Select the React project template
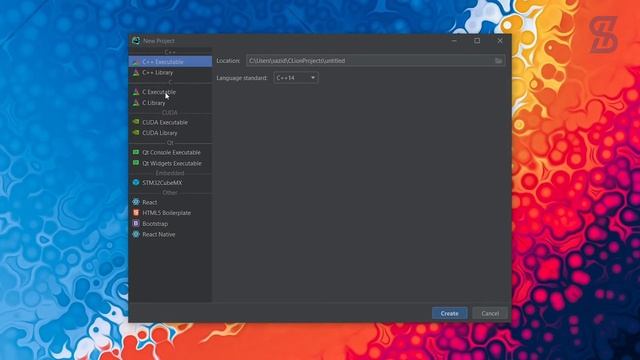The width and height of the screenshot is (640, 360). click(x=170, y=202)
